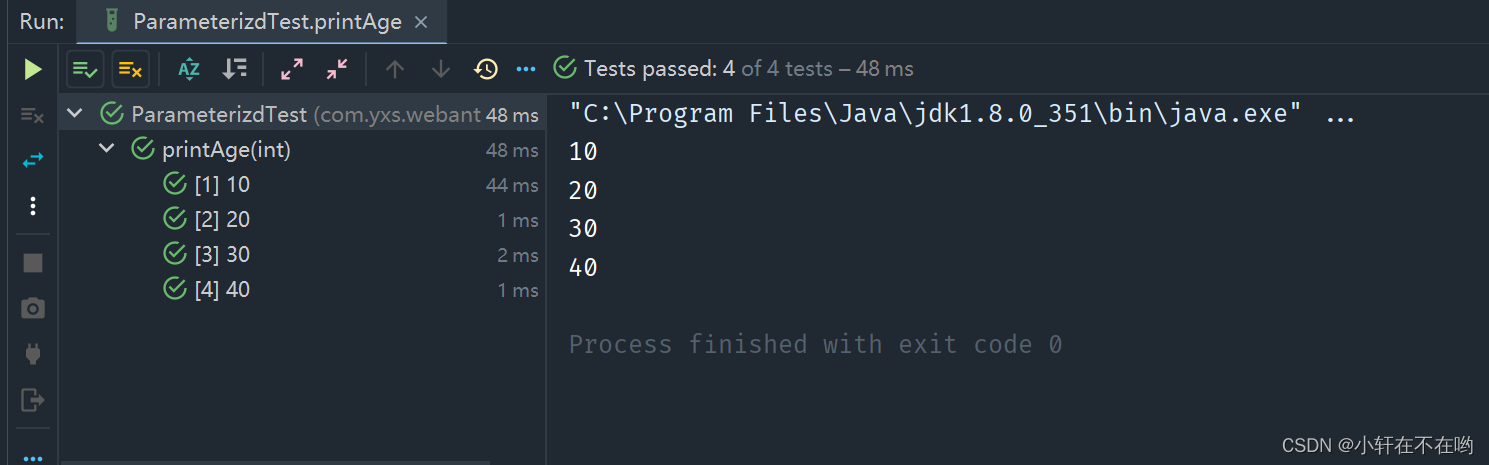This screenshot has height=465, width=1489.
Task: Toggle show ignored tests filter
Action: (131, 69)
